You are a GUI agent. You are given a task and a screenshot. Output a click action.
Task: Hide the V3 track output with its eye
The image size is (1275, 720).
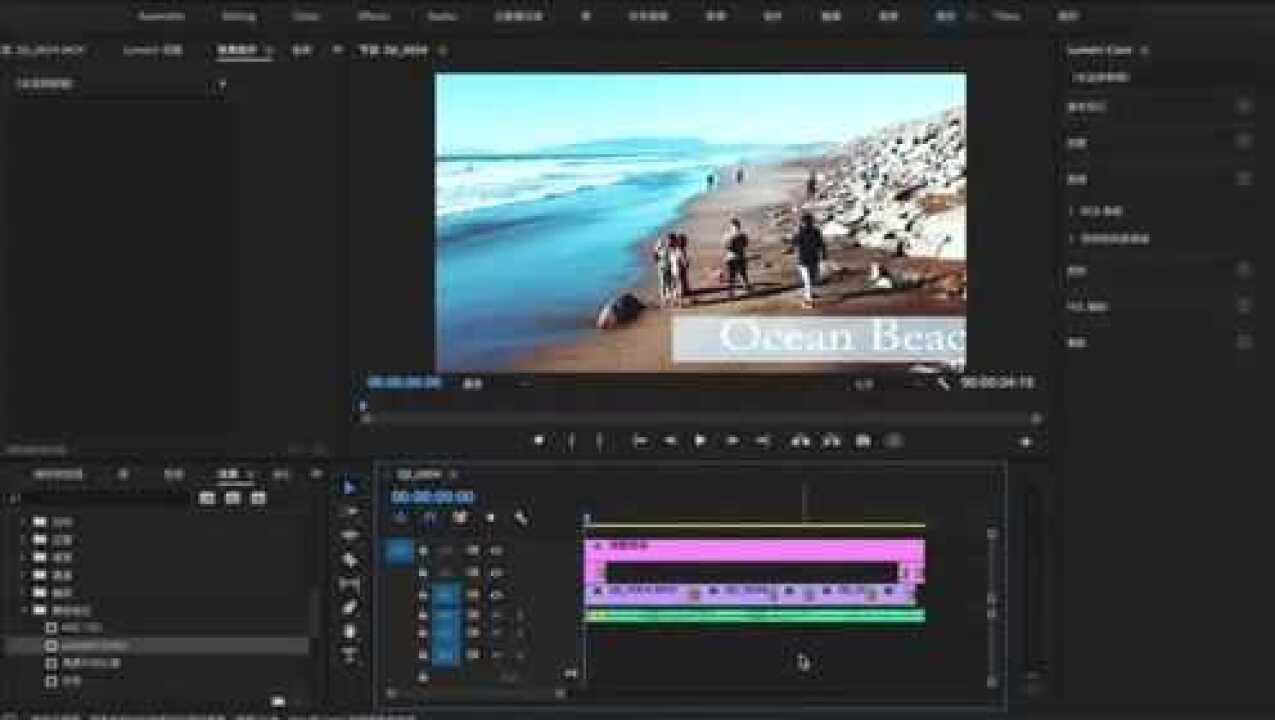[x=497, y=550]
